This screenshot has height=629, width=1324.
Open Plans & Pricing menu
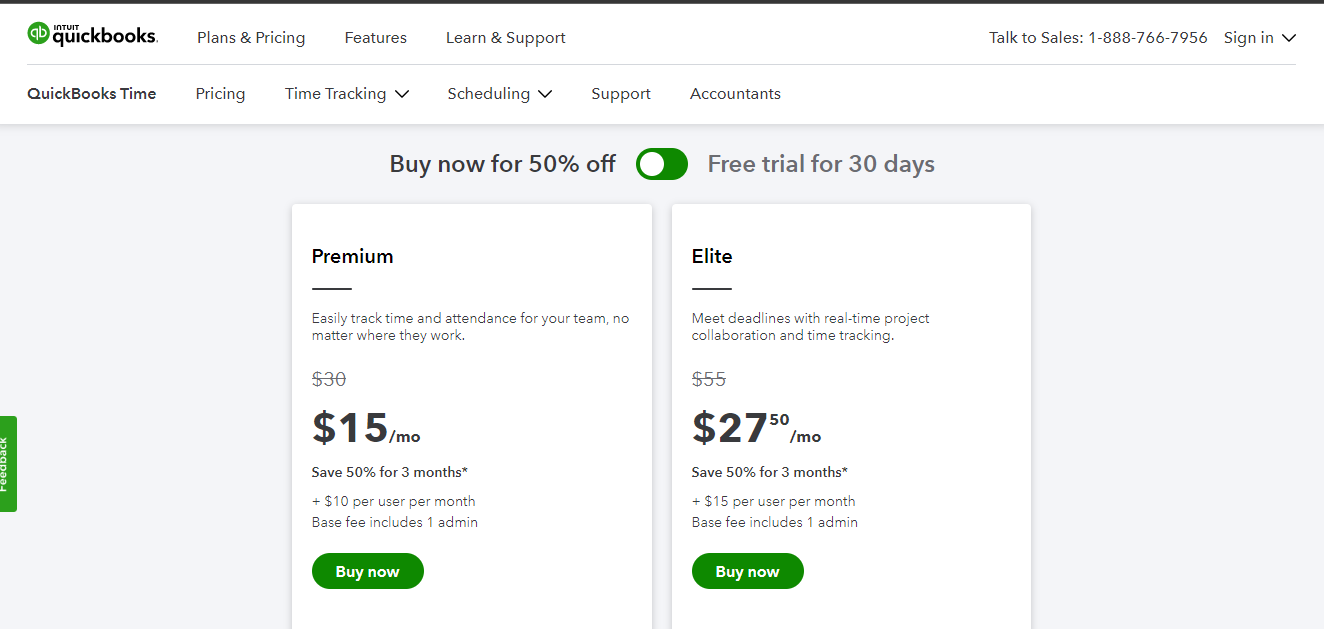click(251, 38)
